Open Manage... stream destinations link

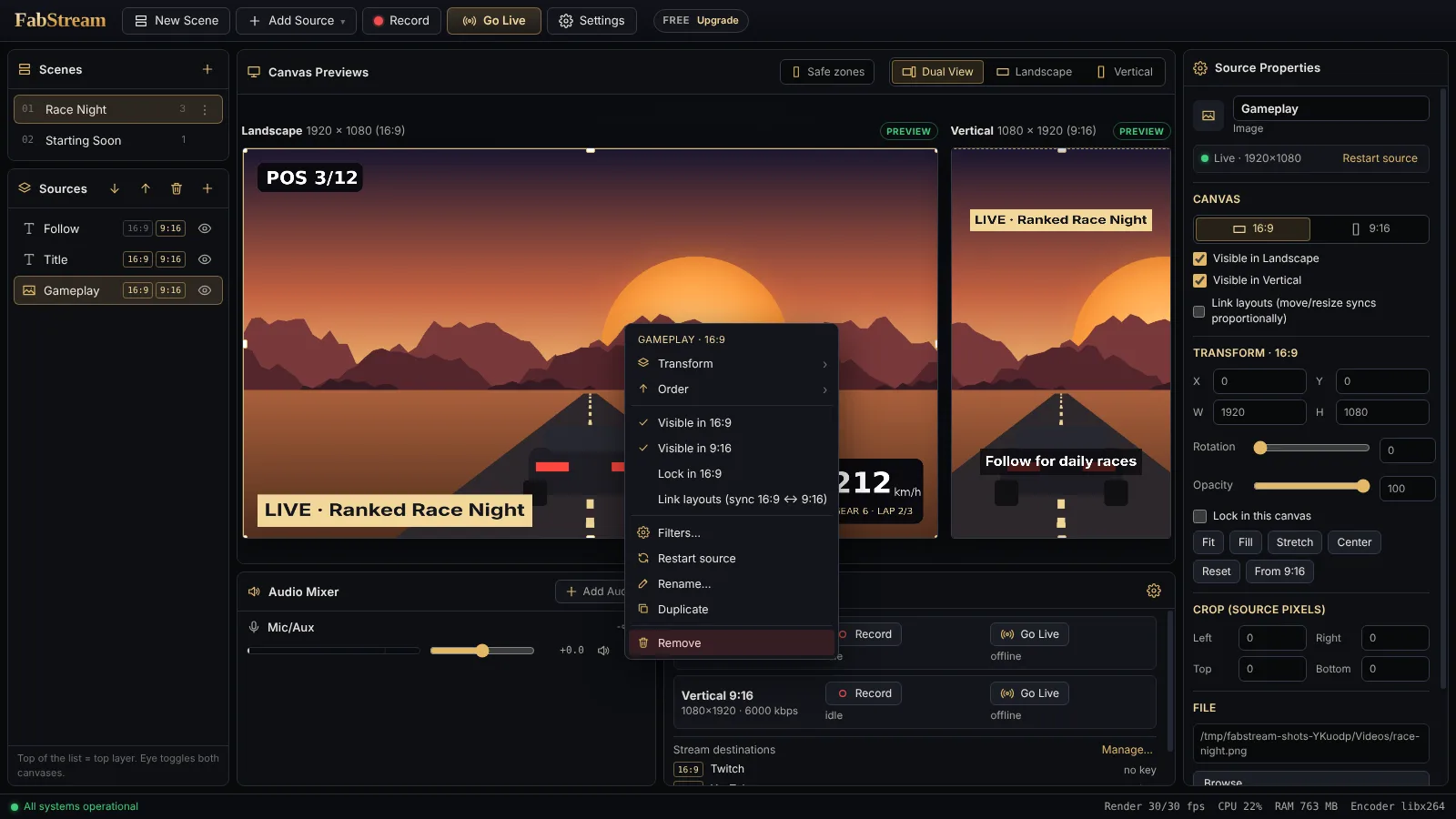[1127, 750]
